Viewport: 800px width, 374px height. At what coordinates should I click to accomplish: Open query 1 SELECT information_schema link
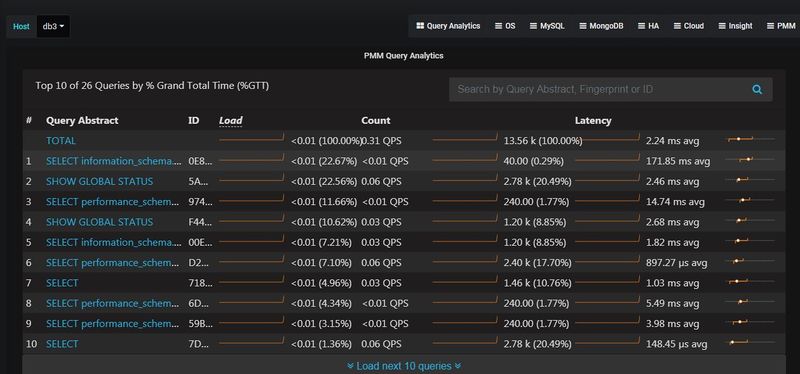114,161
